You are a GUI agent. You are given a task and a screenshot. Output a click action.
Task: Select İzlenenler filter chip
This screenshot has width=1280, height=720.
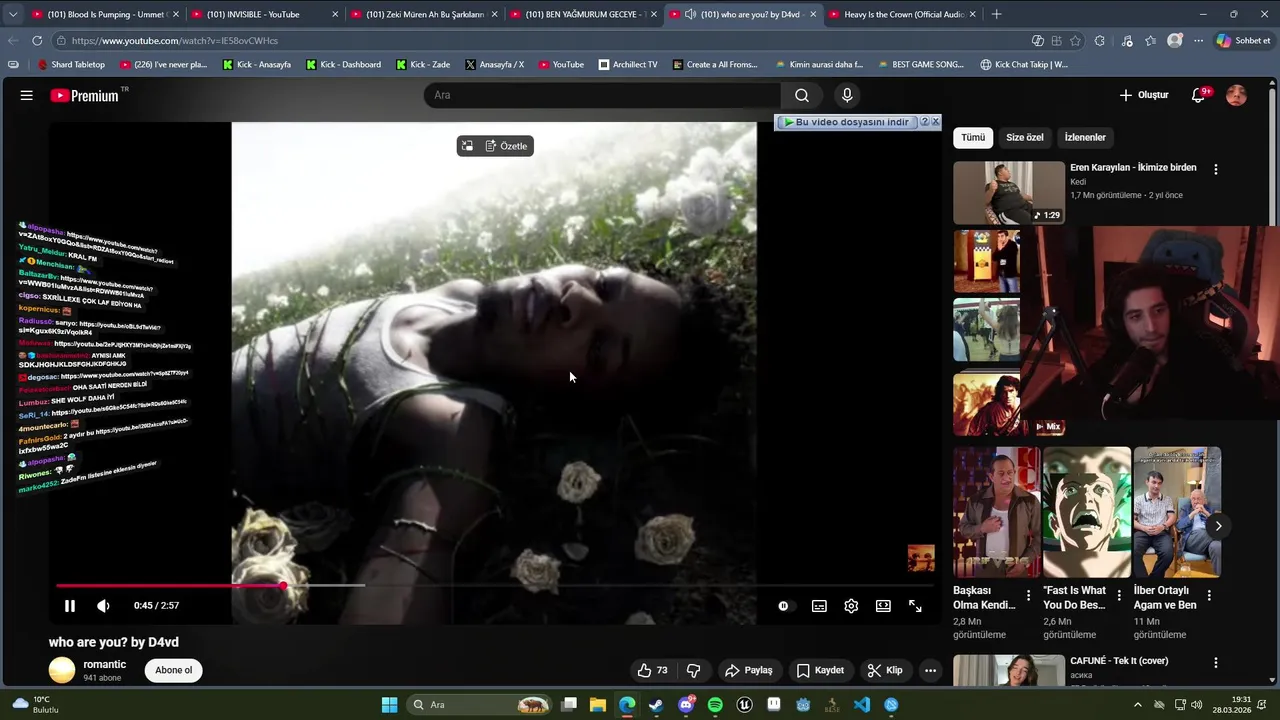click(x=1085, y=137)
